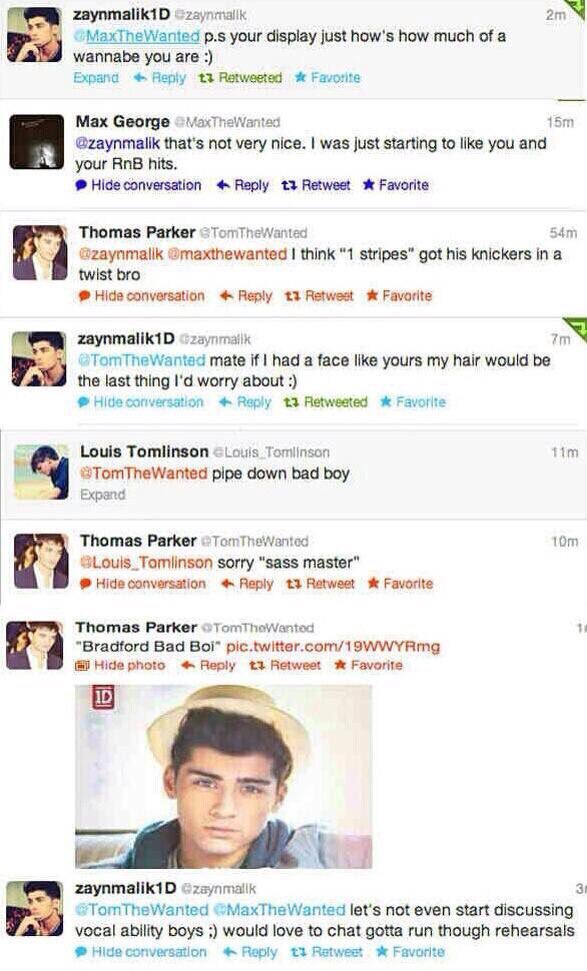Expand zaynmalik1D's top tweet to MaxTheWanted
Viewport: 587px width, 971px height.
pos(96,77)
